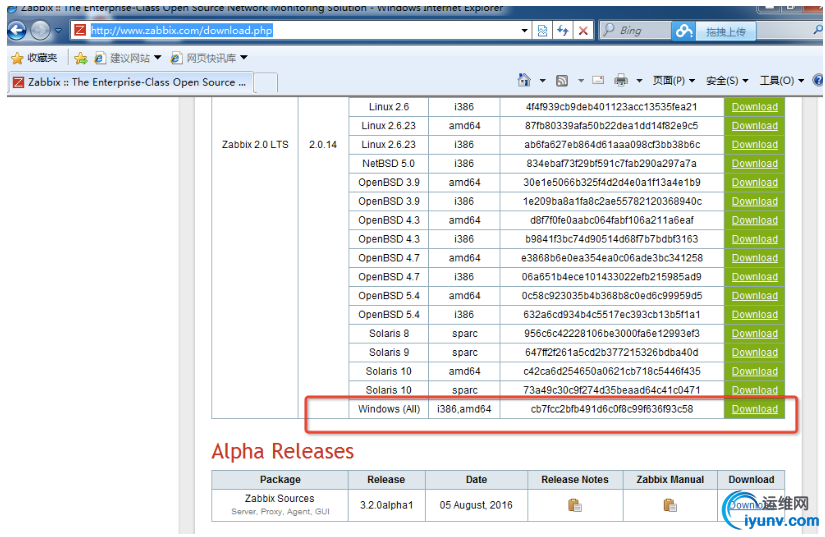
Task: Click the browser Back arrow button
Action: [x=17, y=31]
